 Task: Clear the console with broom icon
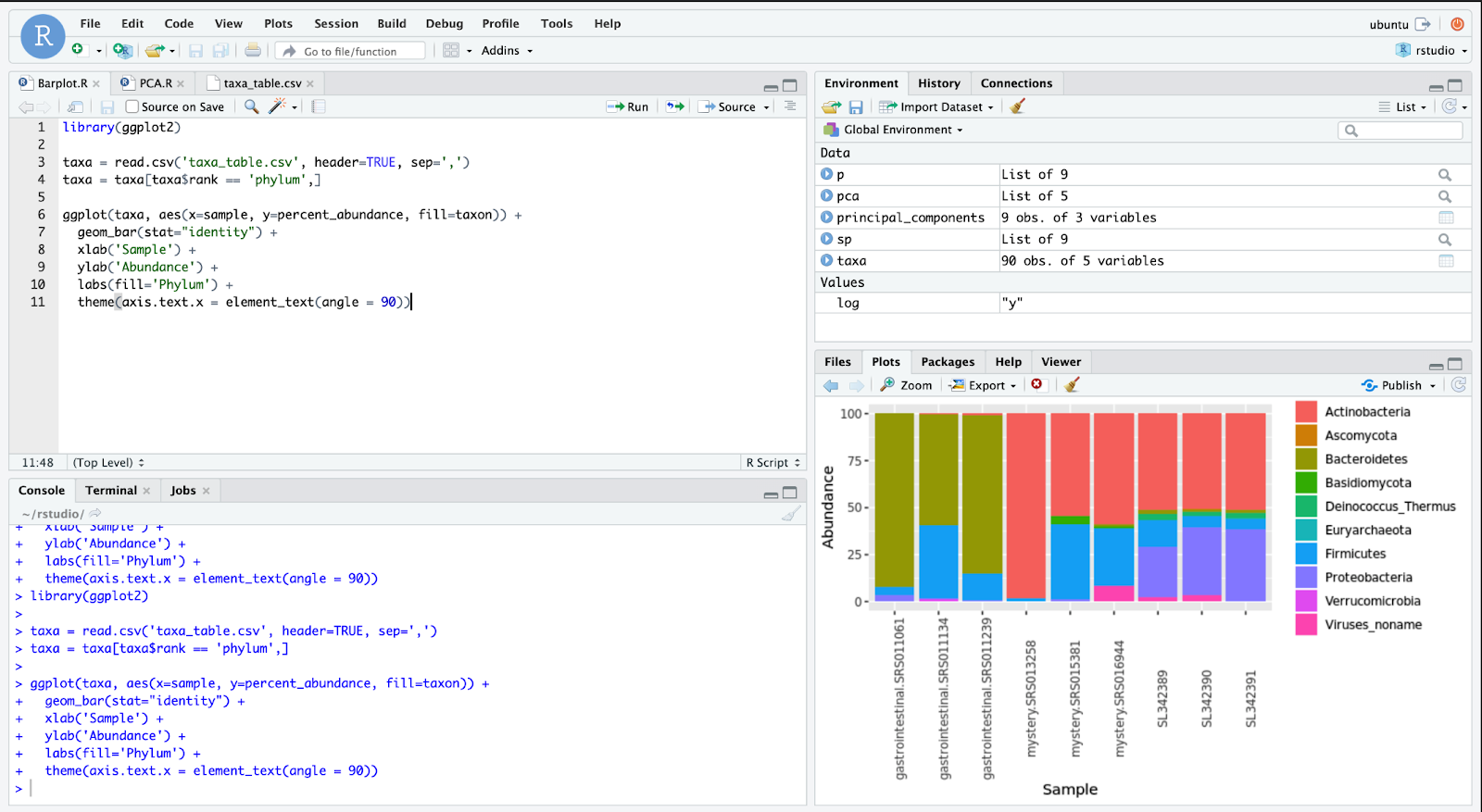[791, 514]
